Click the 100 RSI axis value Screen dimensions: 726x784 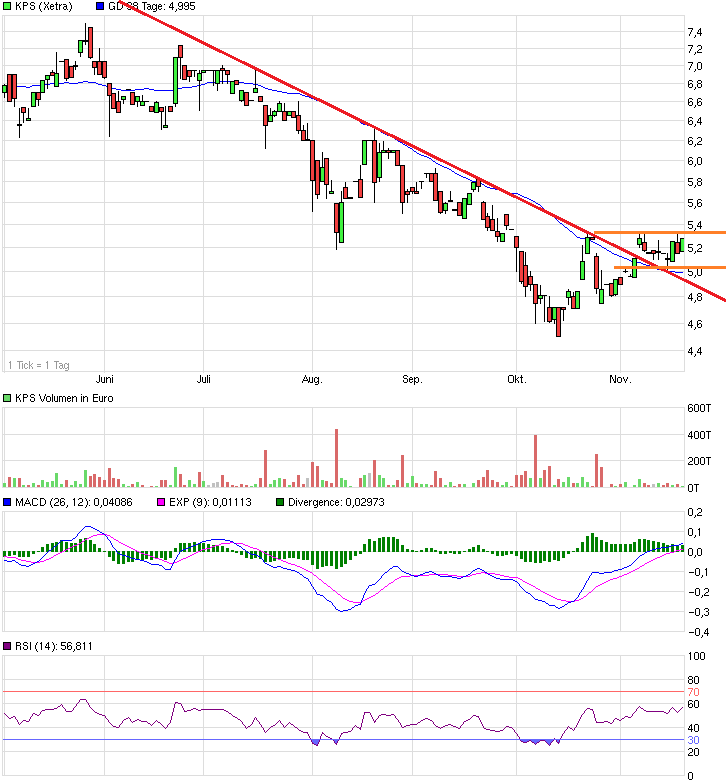click(696, 656)
